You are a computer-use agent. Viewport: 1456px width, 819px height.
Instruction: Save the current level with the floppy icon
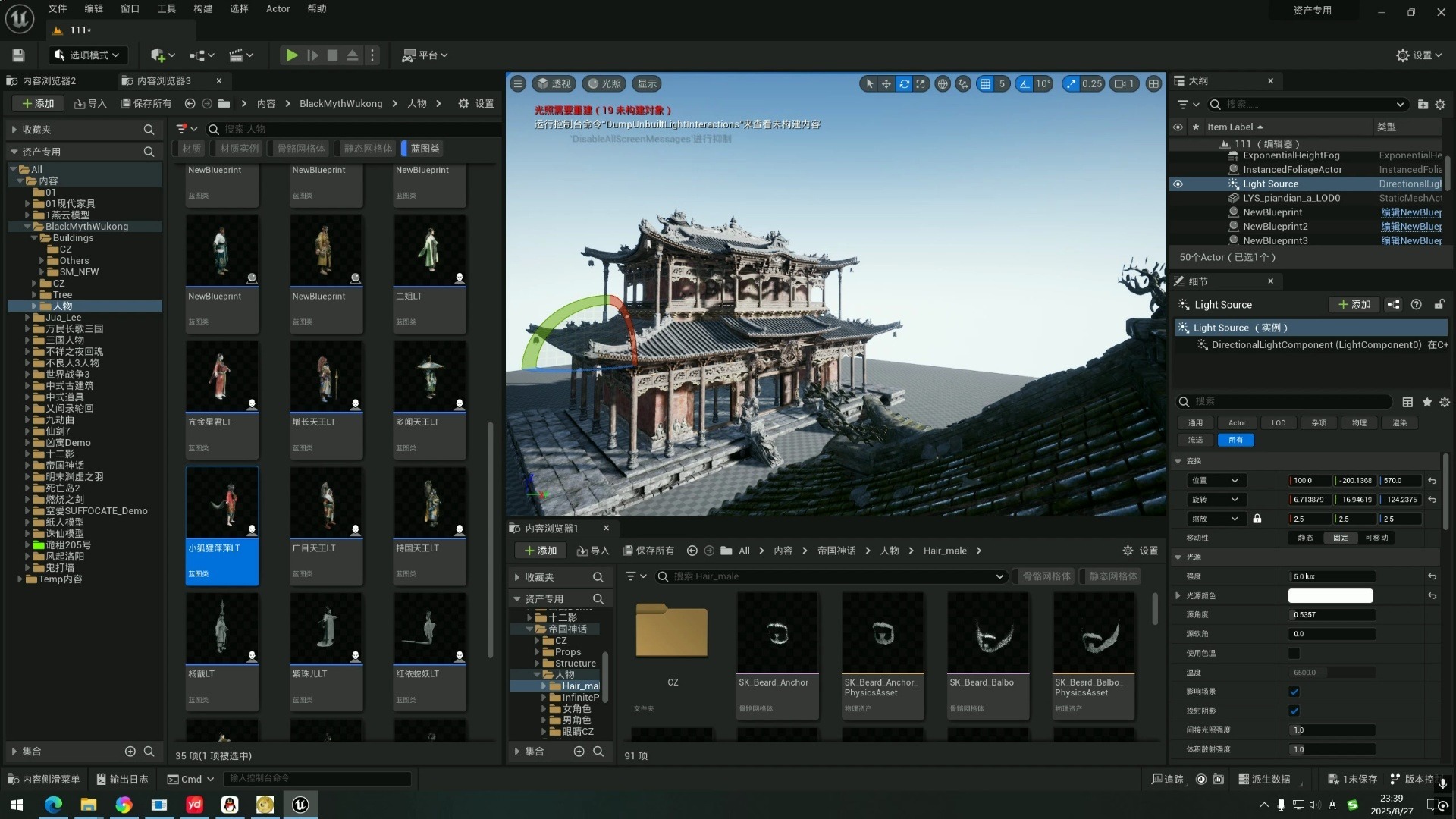(x=19, y=55)
